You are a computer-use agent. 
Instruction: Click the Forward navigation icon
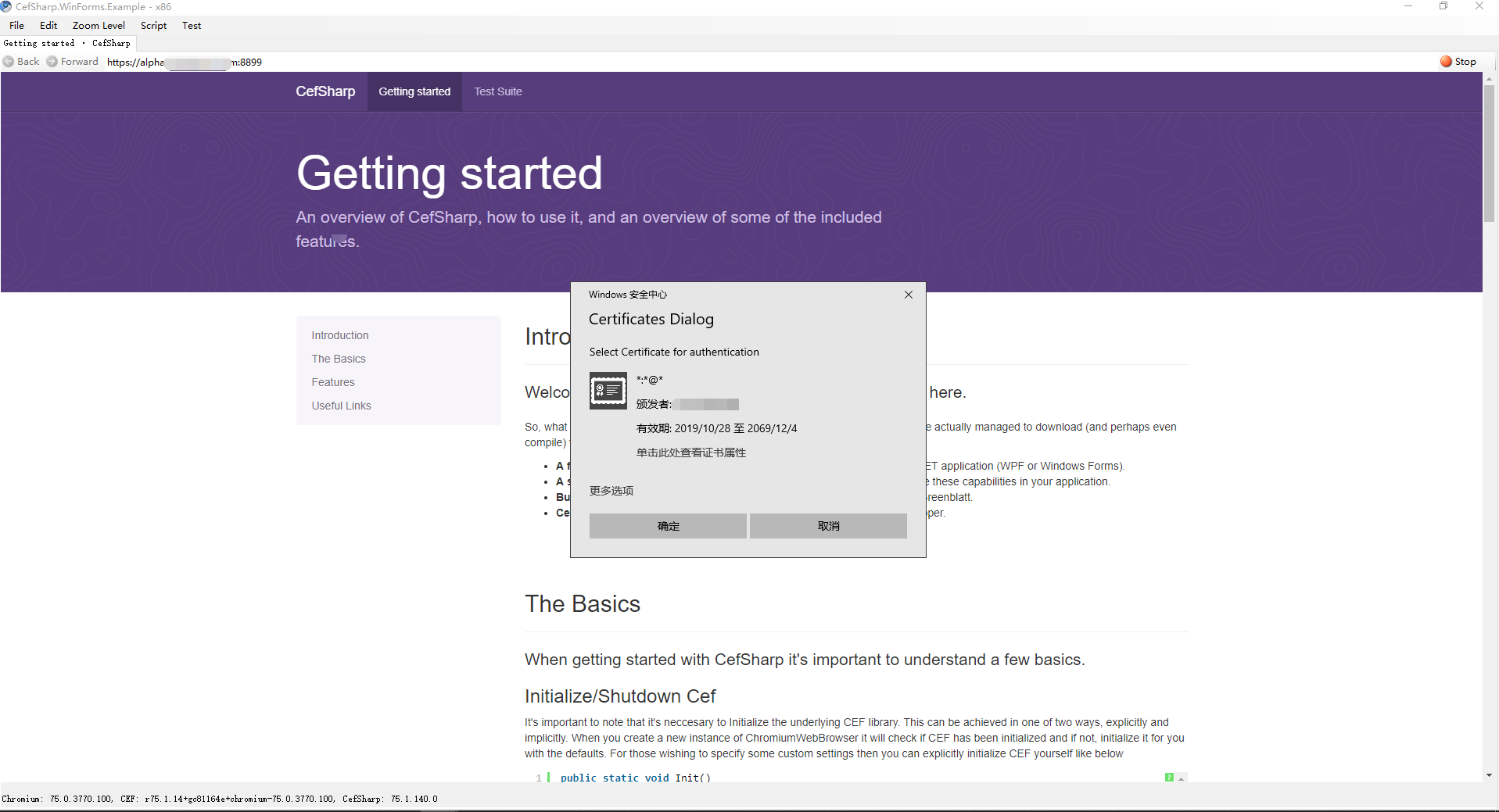point(52,61)
